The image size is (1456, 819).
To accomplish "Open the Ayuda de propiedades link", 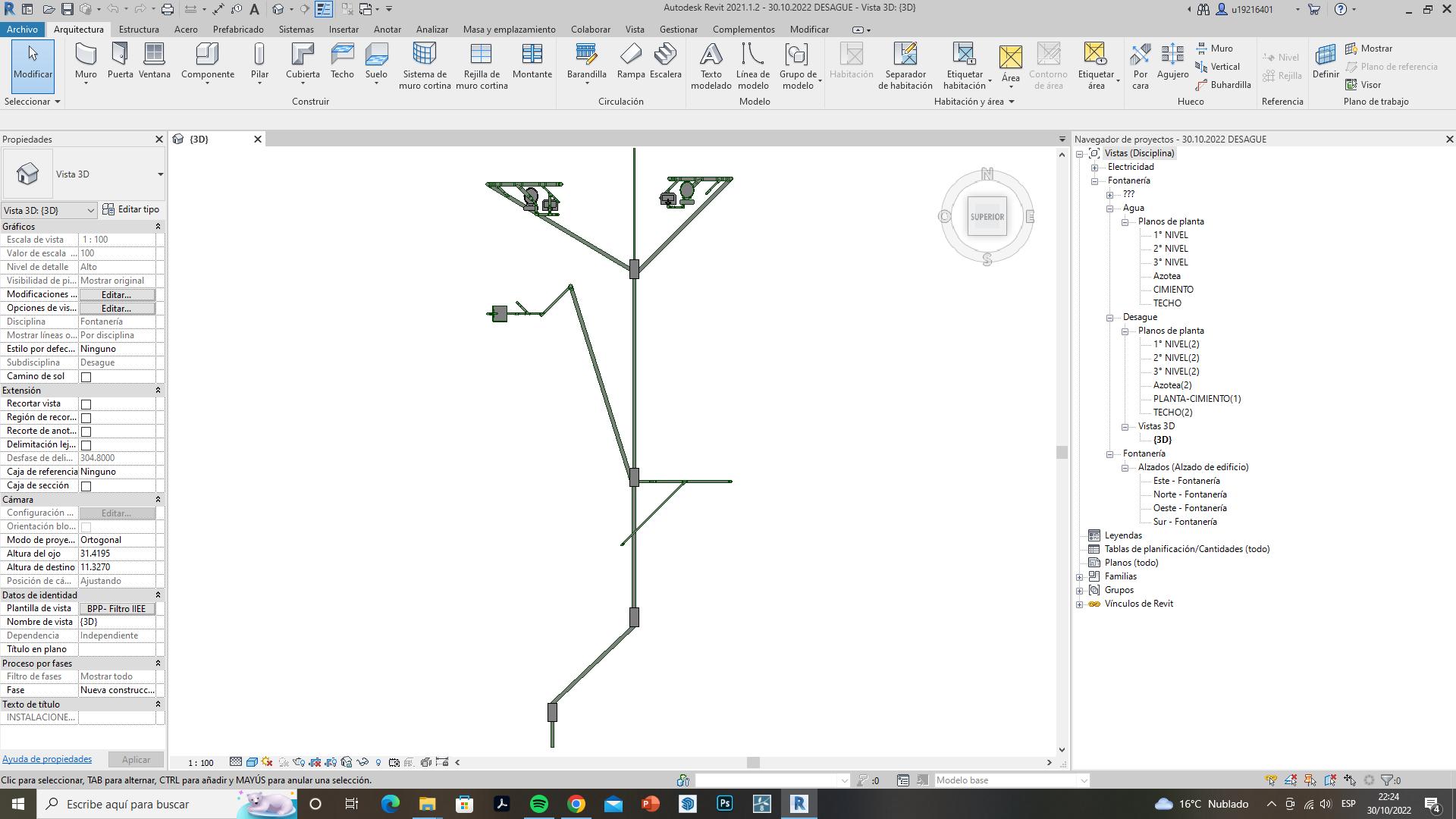I will point(47,759).
